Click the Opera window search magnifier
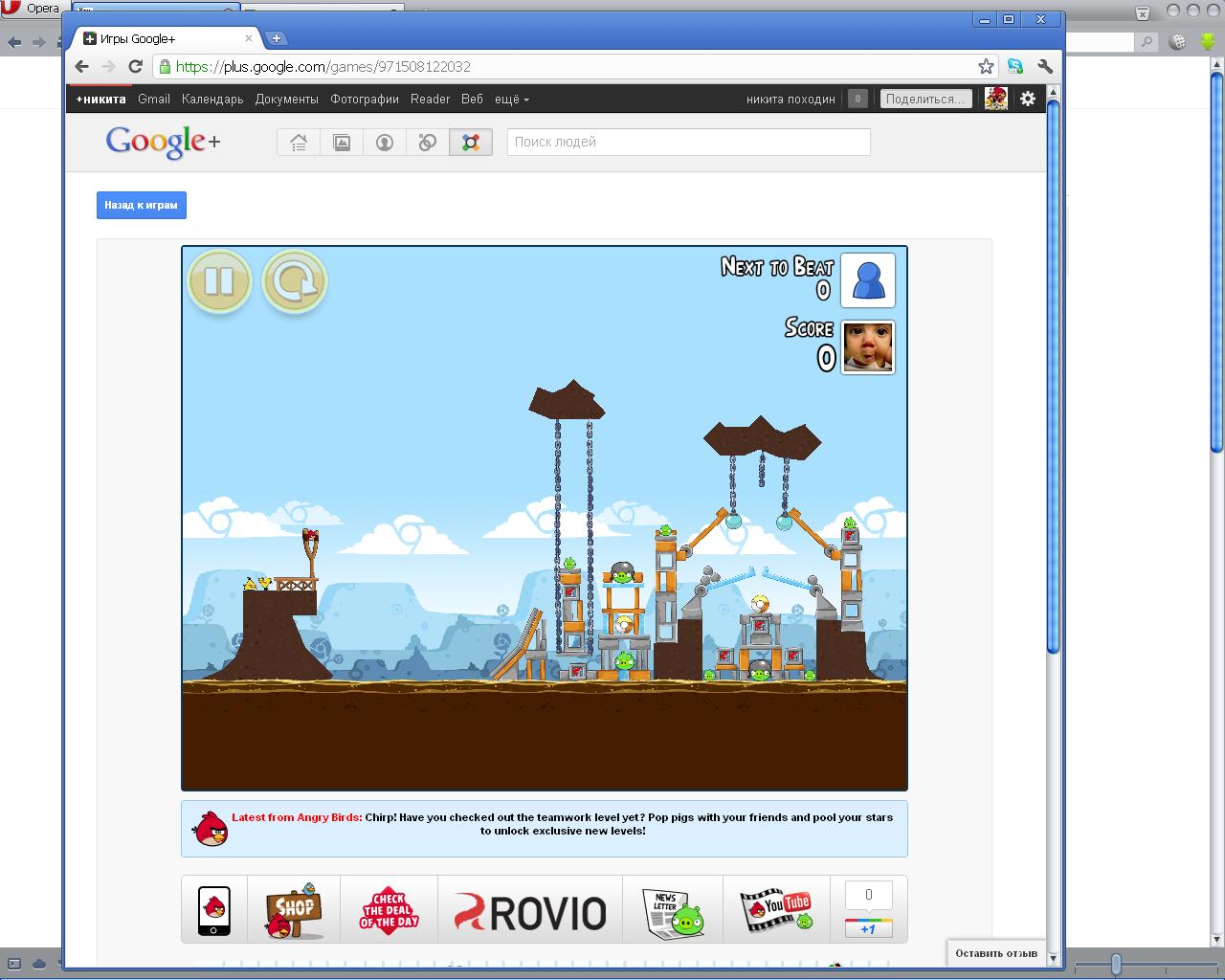The image size is (1225, 980). 1147,42
